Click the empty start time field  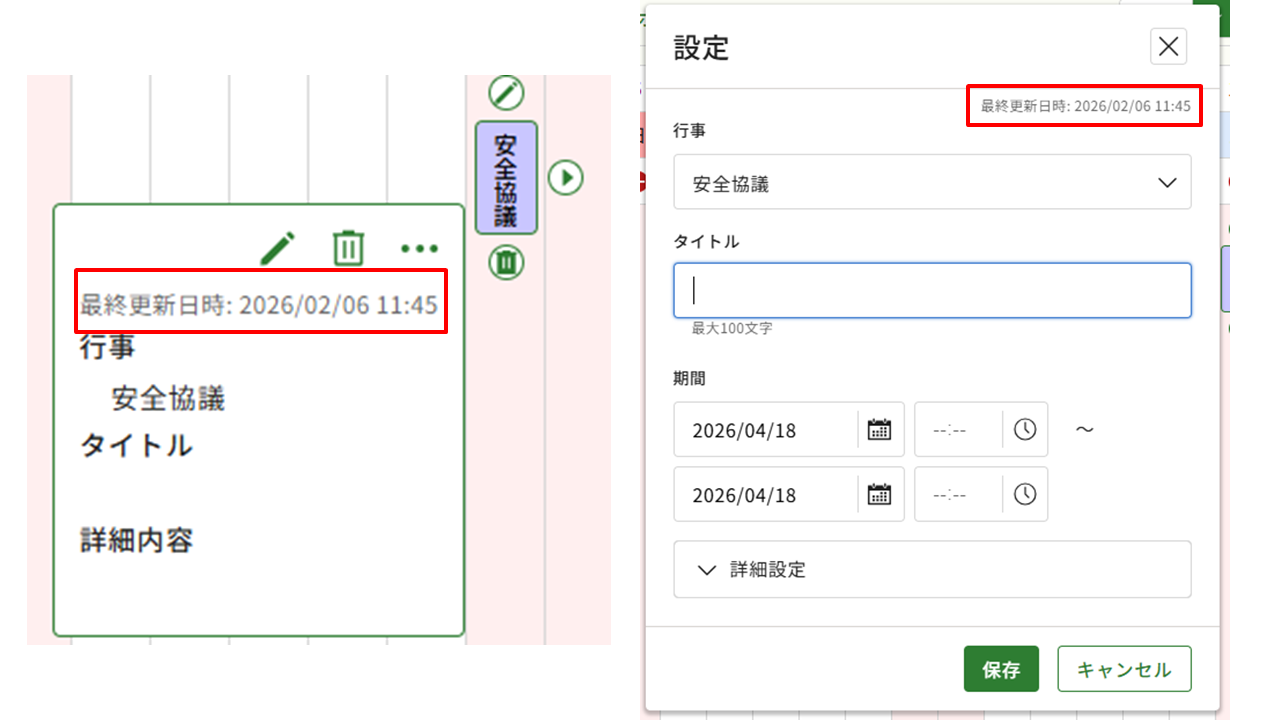coord(958,430)
